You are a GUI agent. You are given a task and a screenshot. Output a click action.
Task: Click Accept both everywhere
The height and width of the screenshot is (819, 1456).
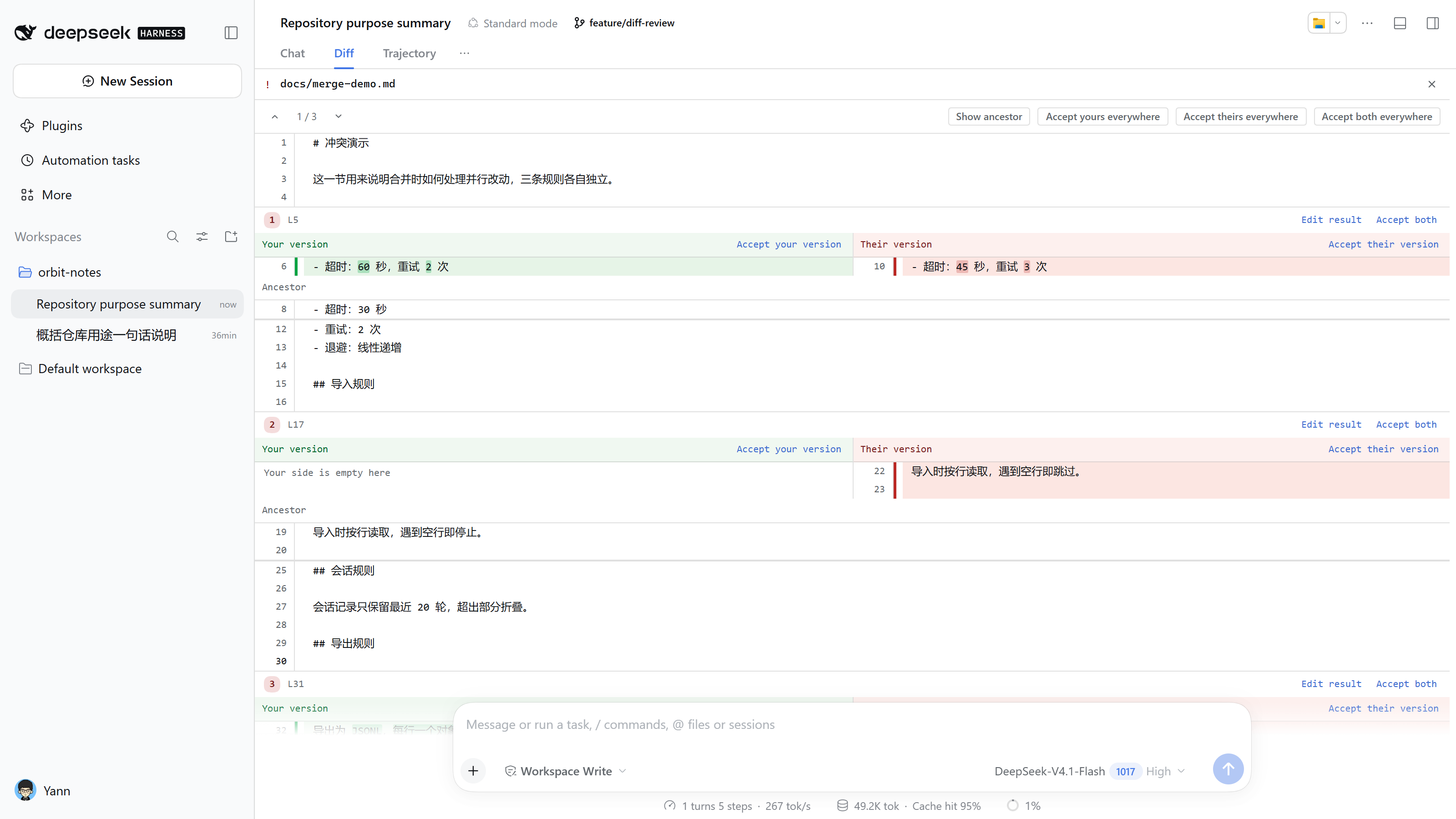coord(1376,116)
